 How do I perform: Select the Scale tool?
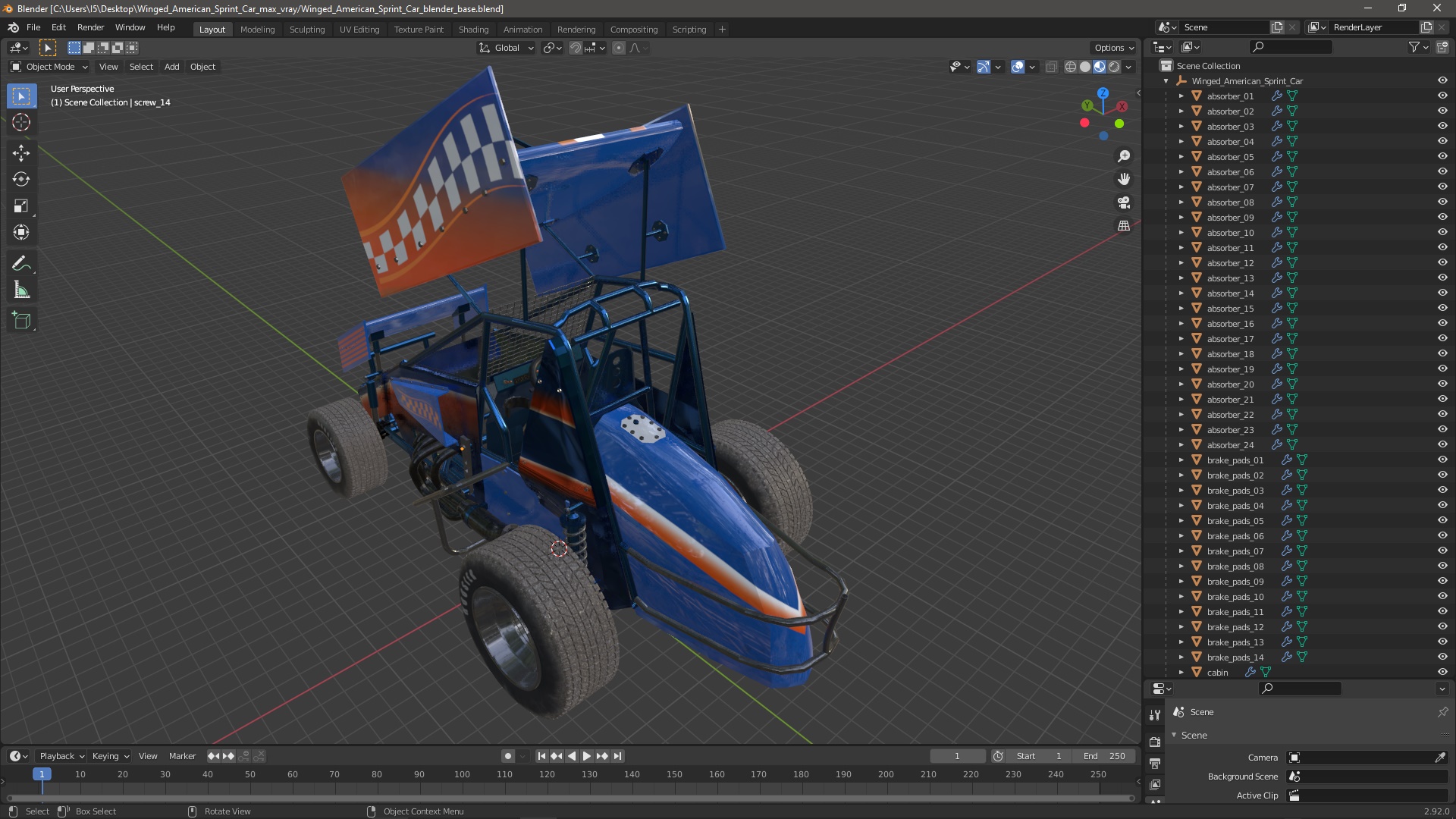[x=21, y=206]
